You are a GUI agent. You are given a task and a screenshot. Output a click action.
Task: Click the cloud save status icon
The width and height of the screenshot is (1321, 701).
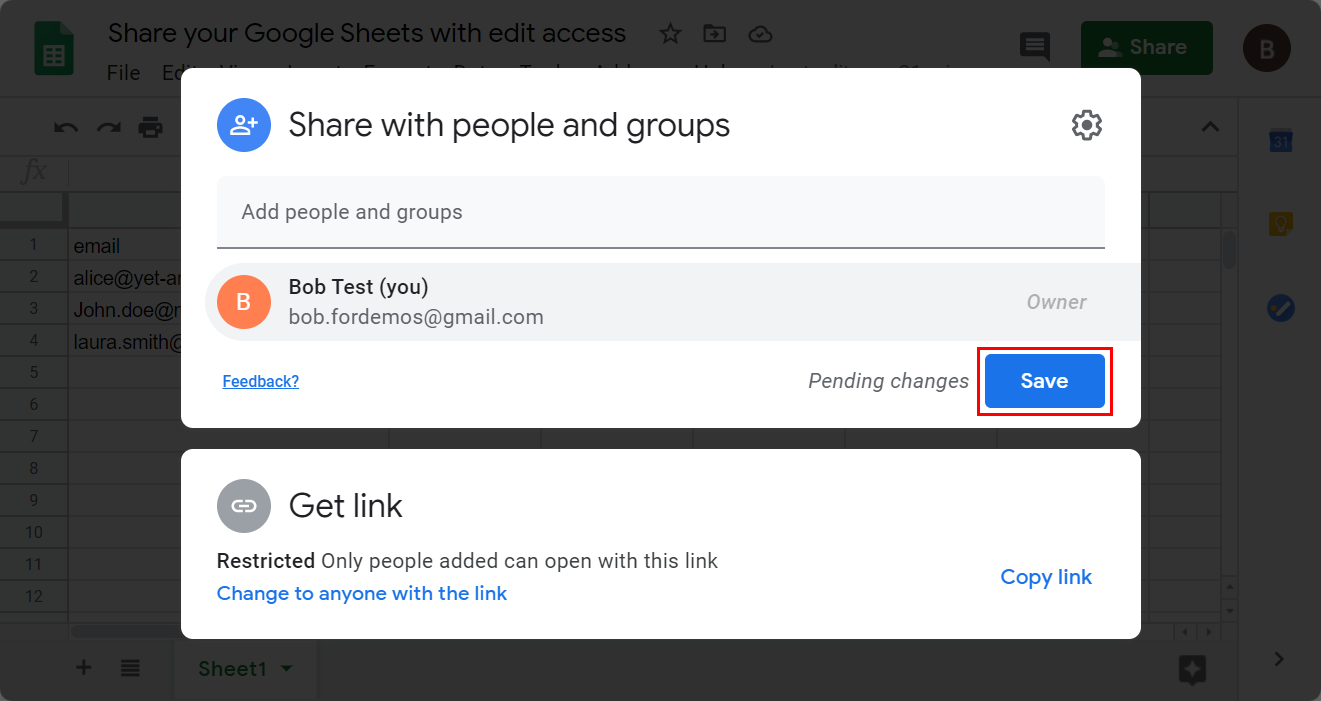click(761, 34)
